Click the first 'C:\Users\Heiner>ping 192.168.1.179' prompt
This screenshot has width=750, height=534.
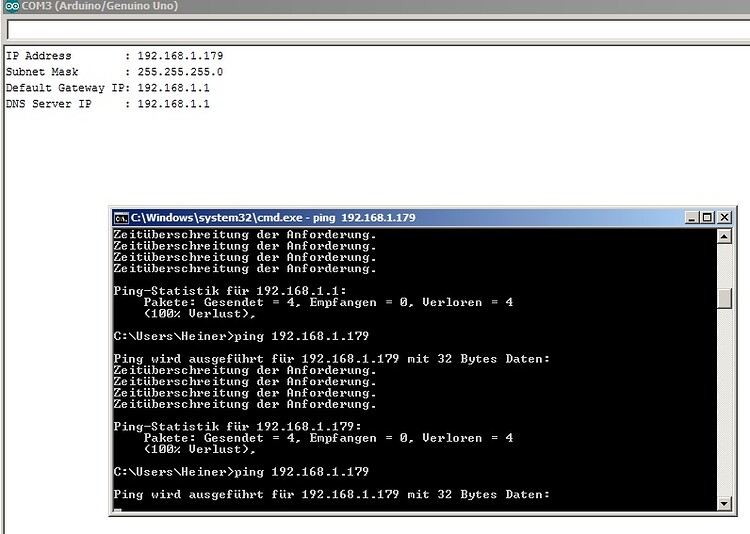241,336
